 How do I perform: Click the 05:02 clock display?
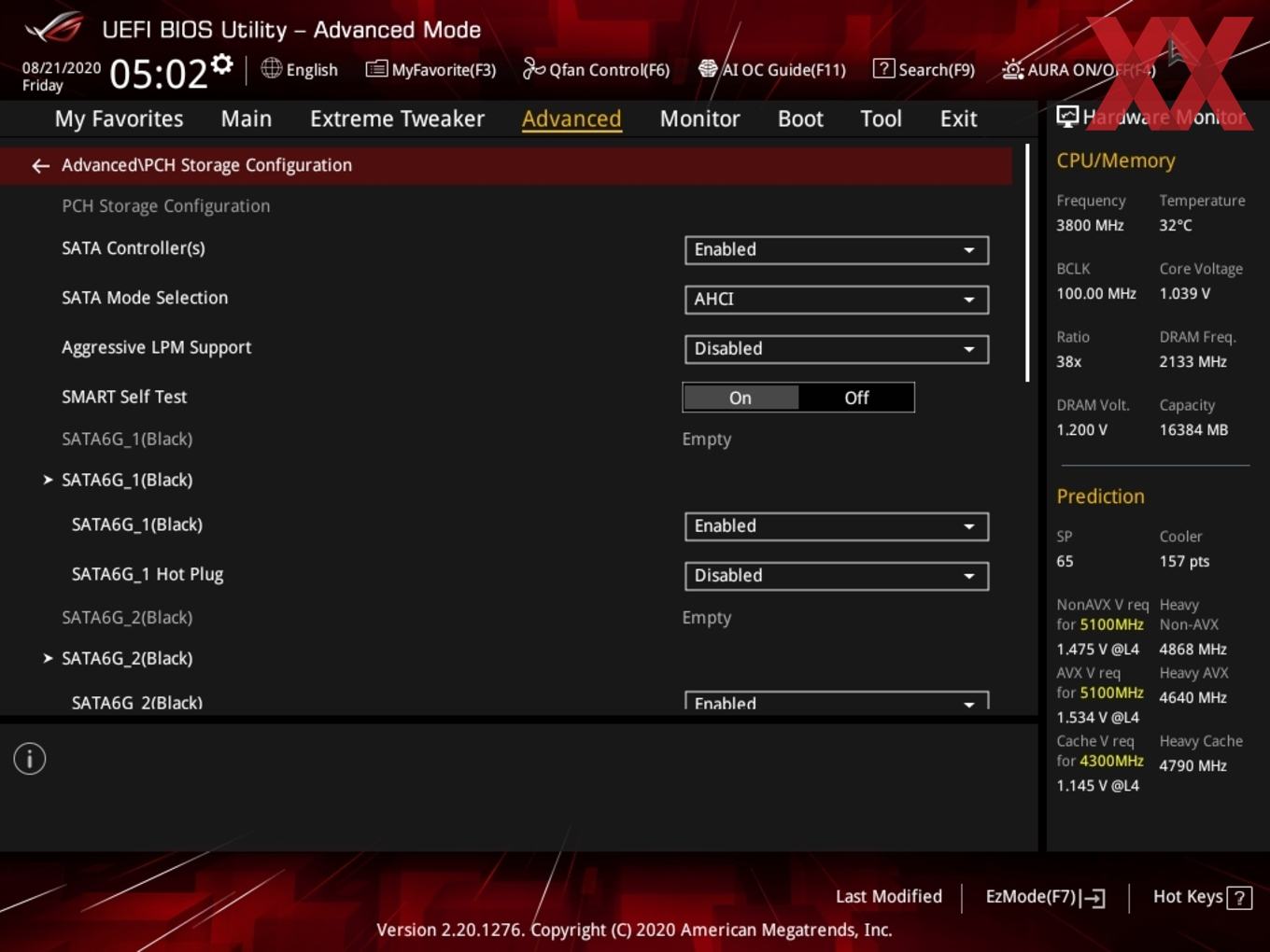click(158, 74)
